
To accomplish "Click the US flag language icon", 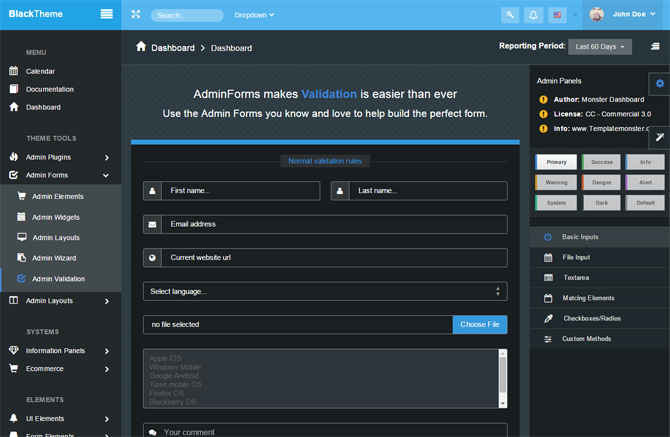I will point(557,15).
